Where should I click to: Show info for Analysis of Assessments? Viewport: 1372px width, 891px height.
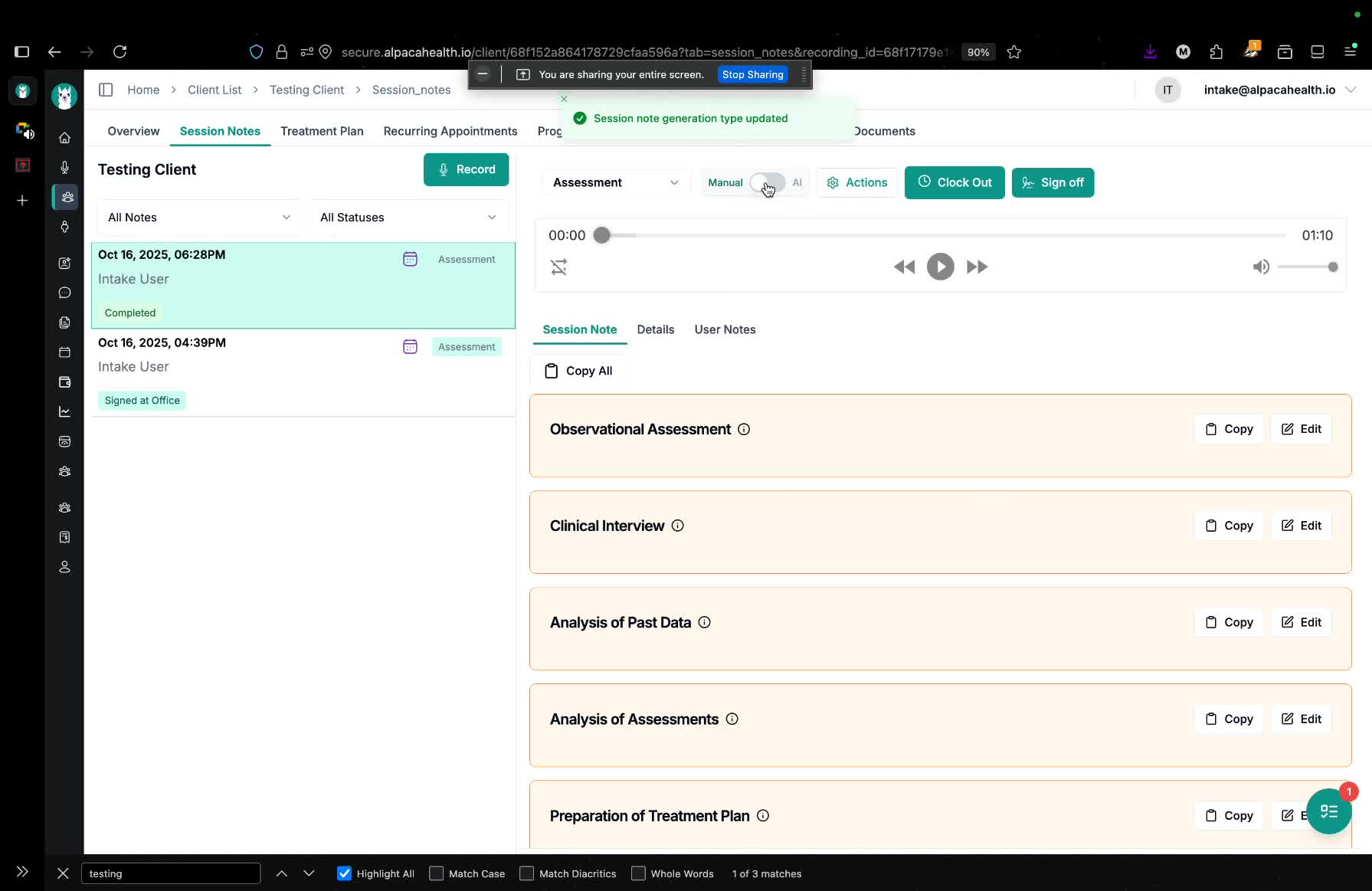(x=732, y=719)
